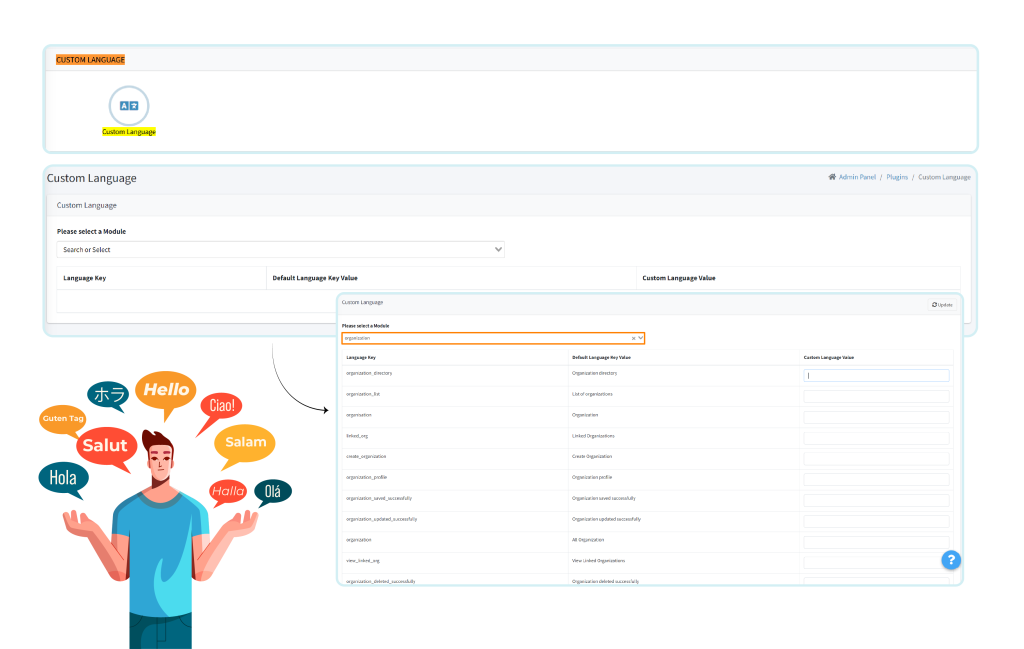Click custom value field for create_organization
This screenshot has width=1024, height=649.
click(x=876, y=459)
